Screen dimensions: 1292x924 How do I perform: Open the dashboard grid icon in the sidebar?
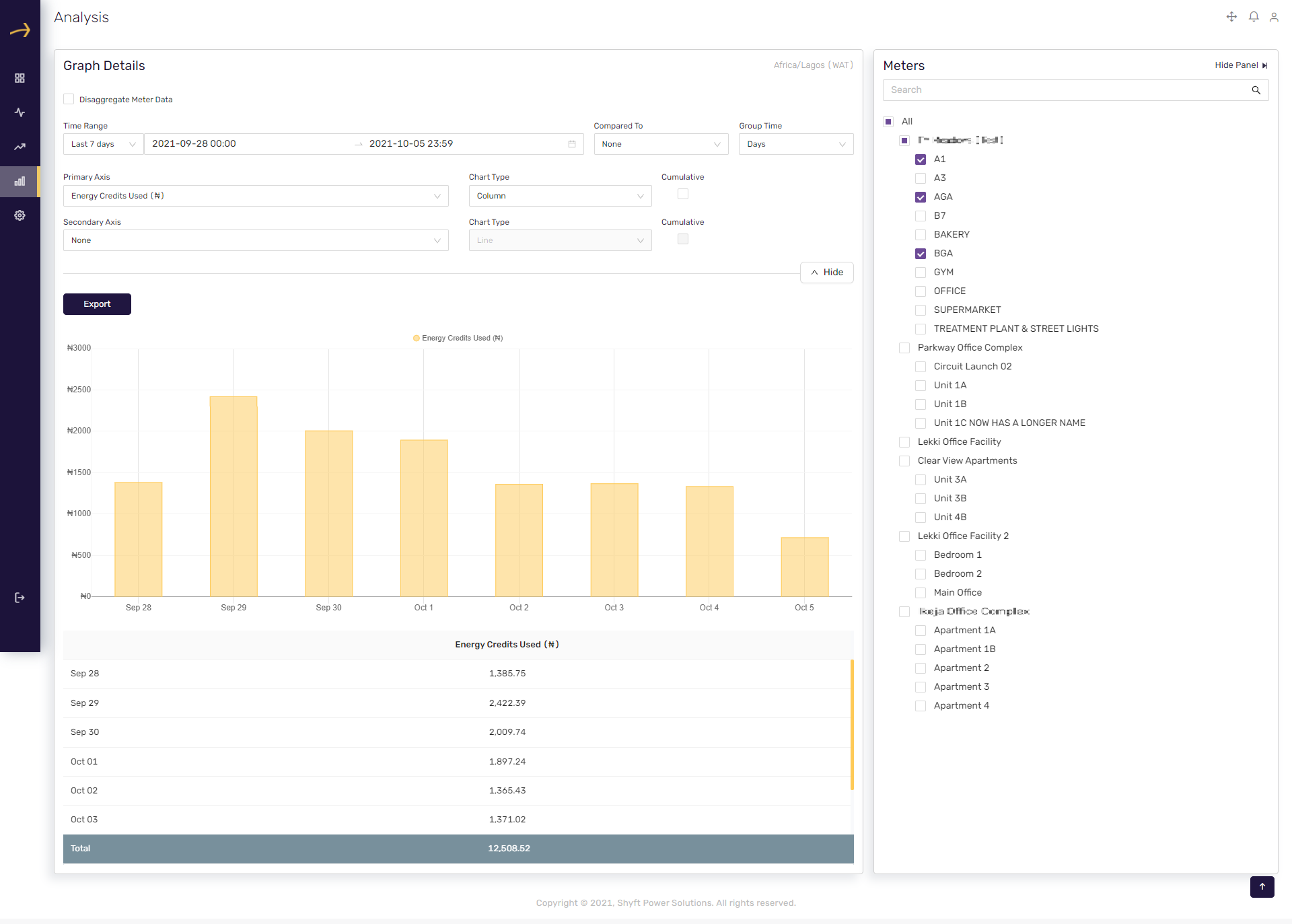20,78
